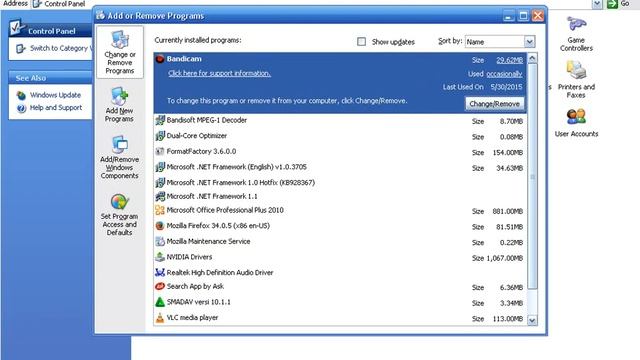The image size is (640, 360).
Task: Open the Sort by Name dropdown
Action: pos(529,42)
